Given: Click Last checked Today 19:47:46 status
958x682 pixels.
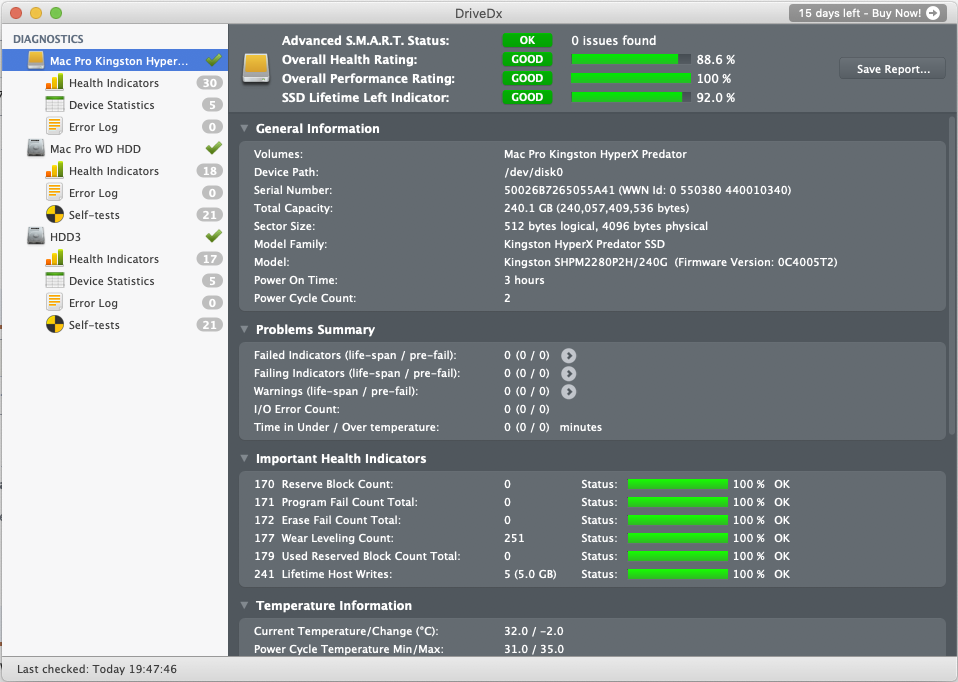Looking at the screenshot, I should coord(97,669).
